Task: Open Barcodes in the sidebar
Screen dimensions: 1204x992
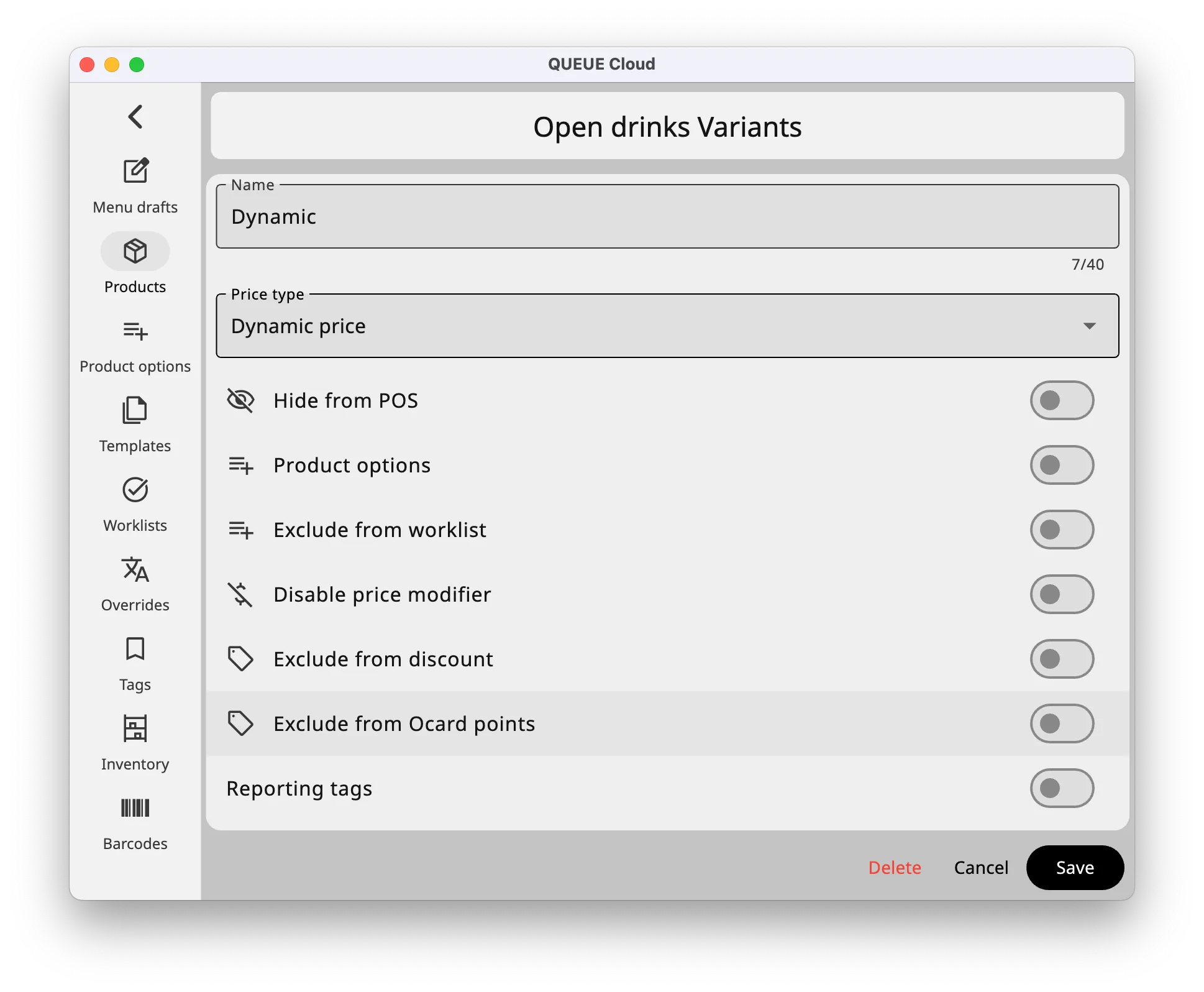Action: (135, 824)
